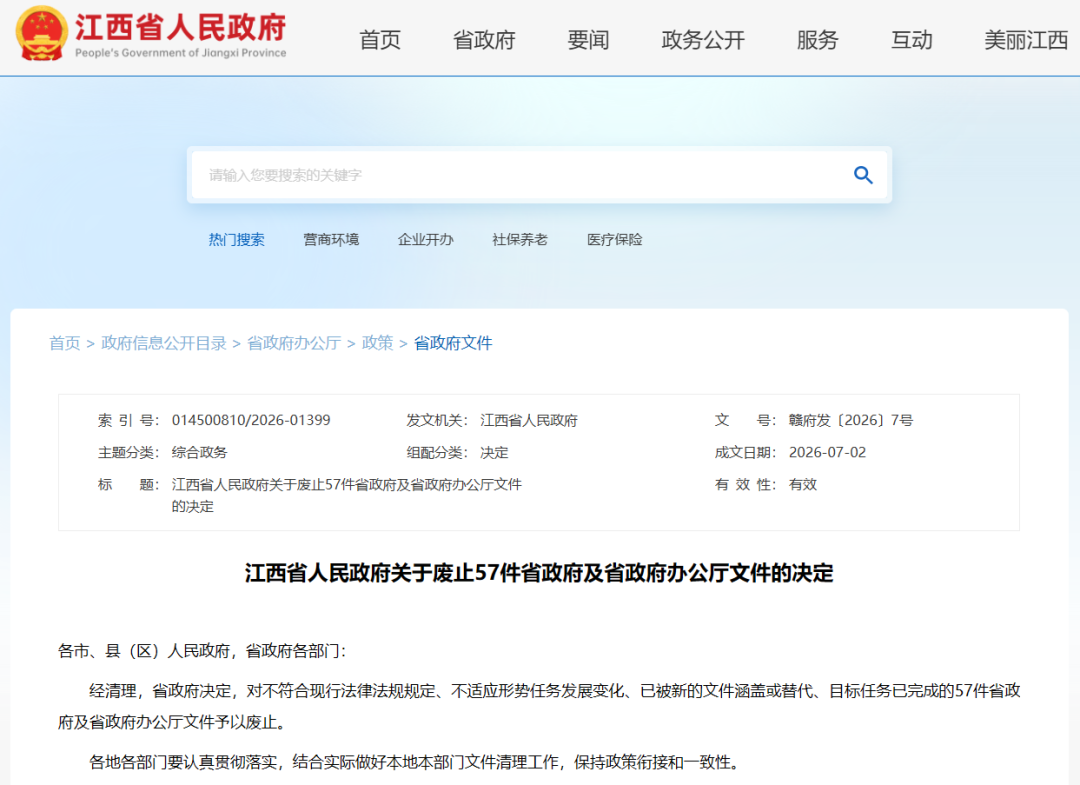Image resolution: width=1080 pixels, height=785 pixels.
Task: Open the 政务公开 navigation menu item
Action: pos(703,40)
